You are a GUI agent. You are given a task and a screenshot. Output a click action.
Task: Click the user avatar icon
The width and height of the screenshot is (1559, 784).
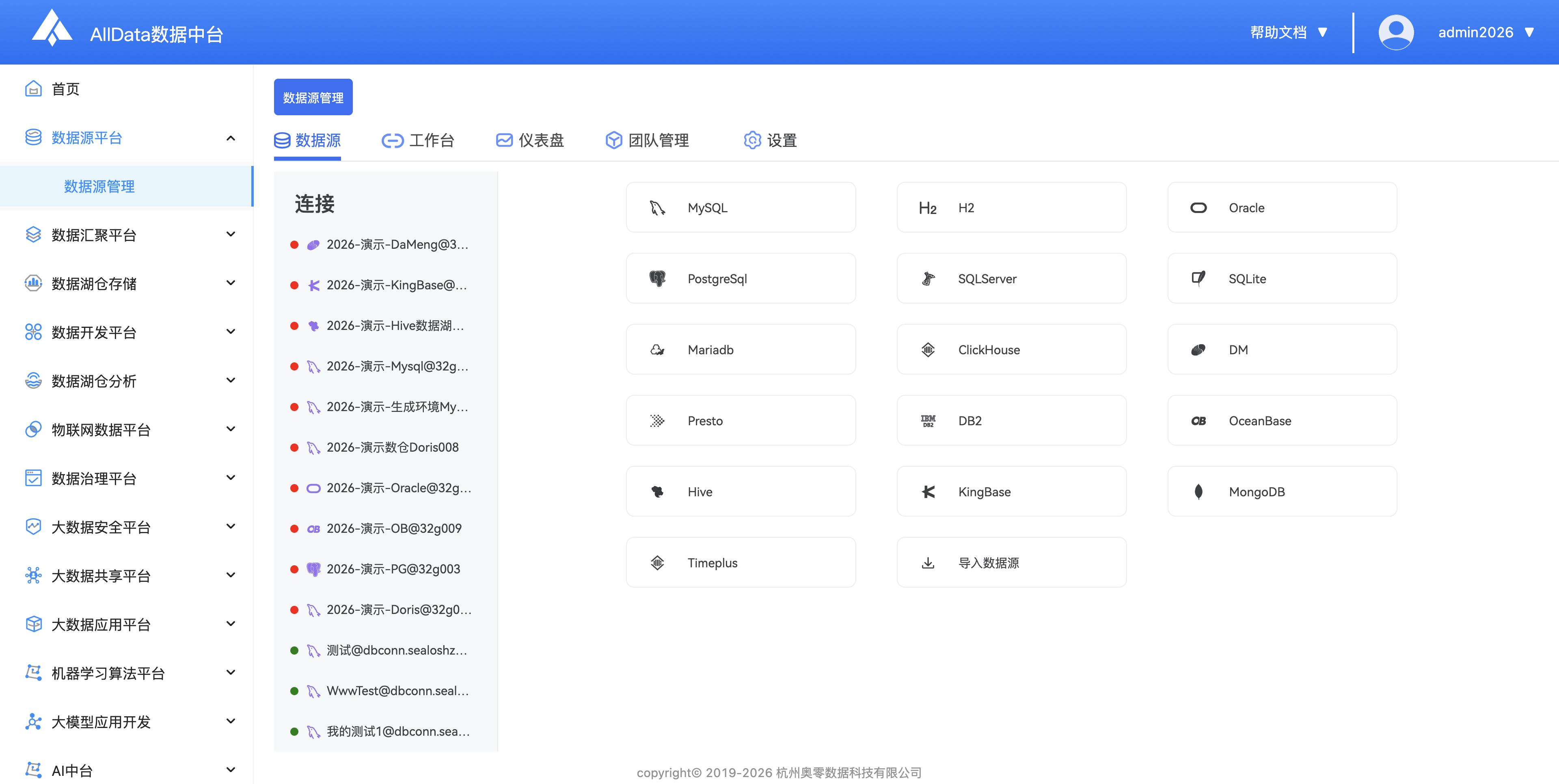(1396, 32)
